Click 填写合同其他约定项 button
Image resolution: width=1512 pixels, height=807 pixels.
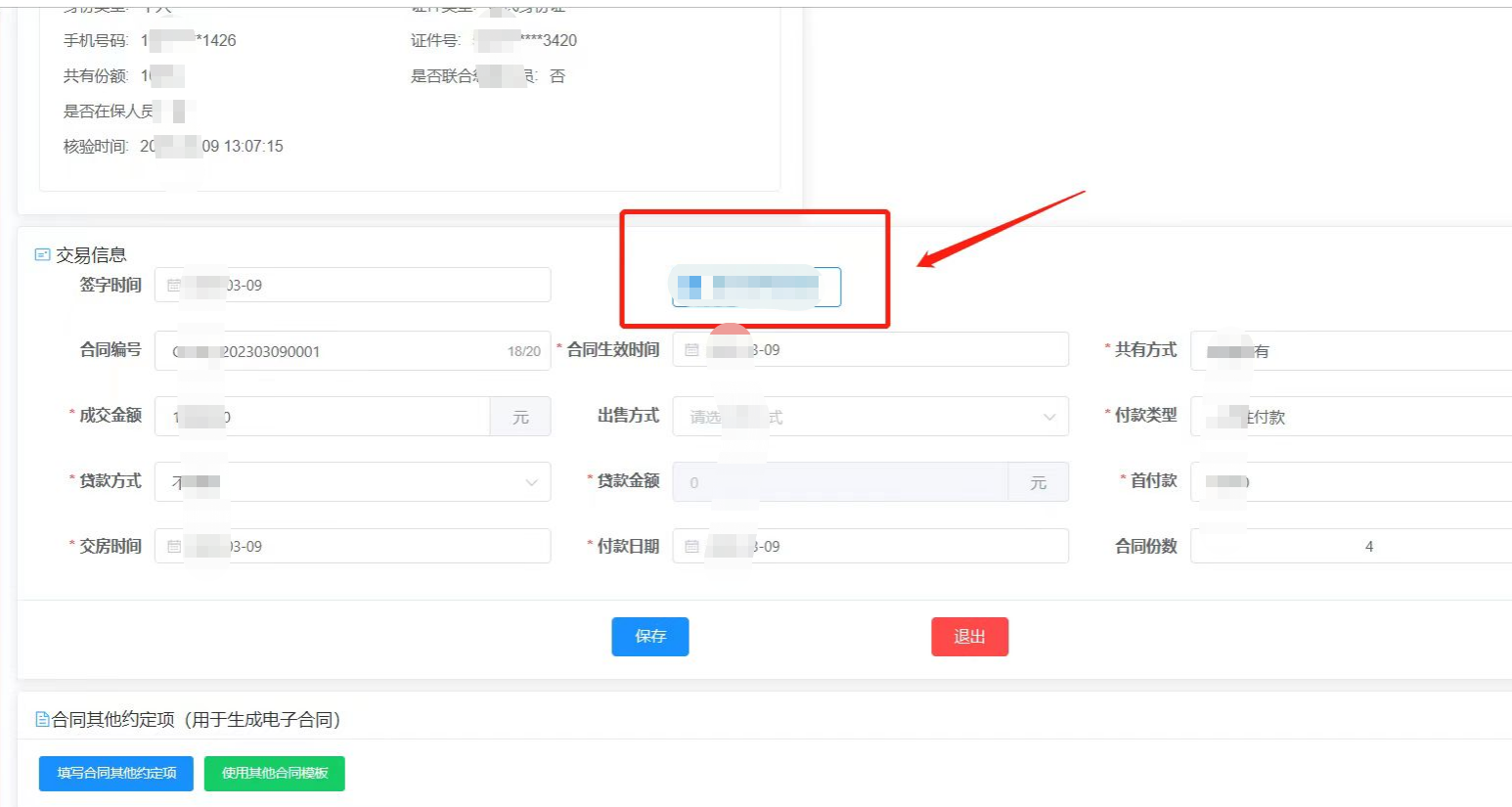(x=116, y=774)
